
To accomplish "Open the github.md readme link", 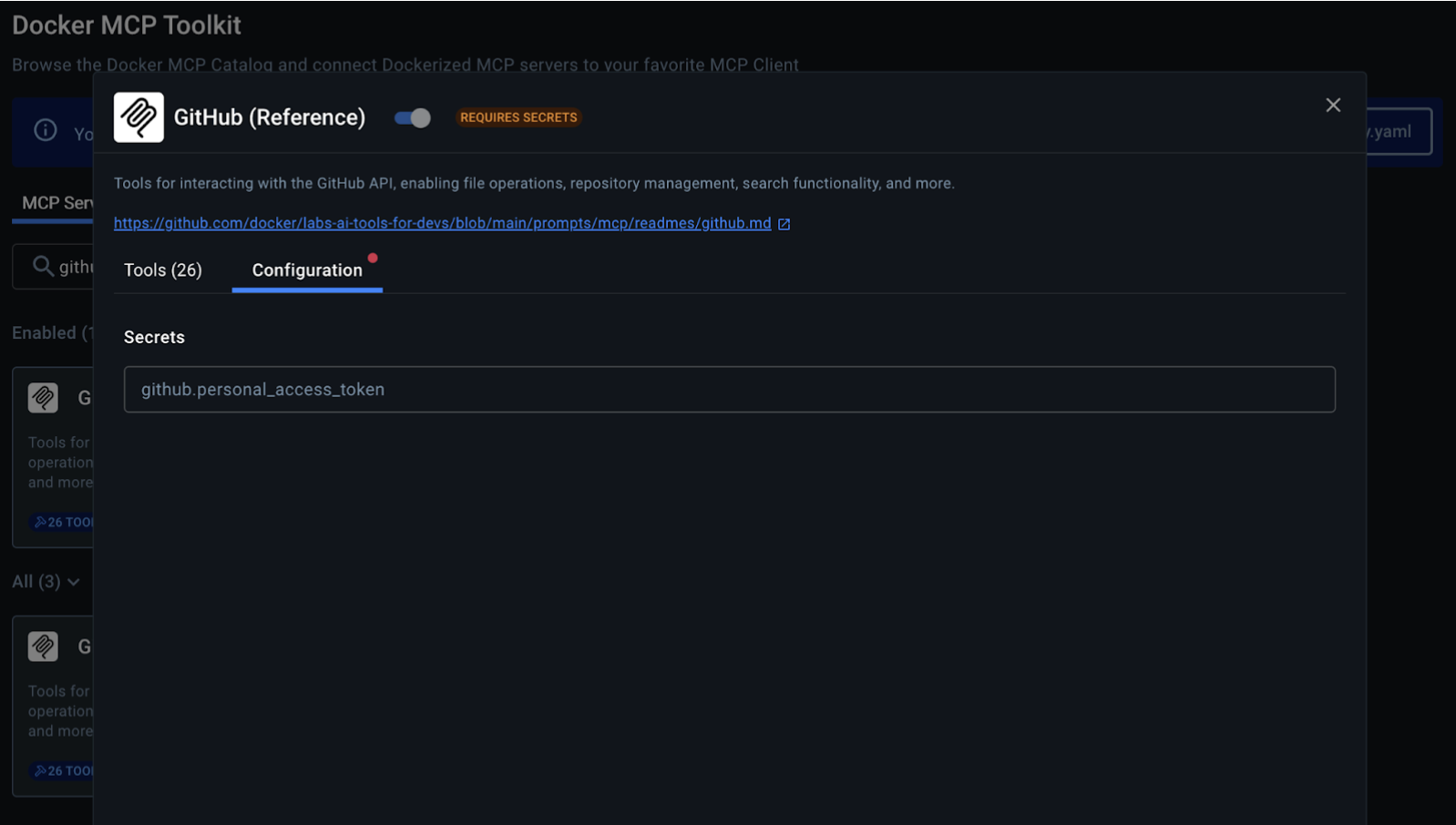I will point(442,223).
